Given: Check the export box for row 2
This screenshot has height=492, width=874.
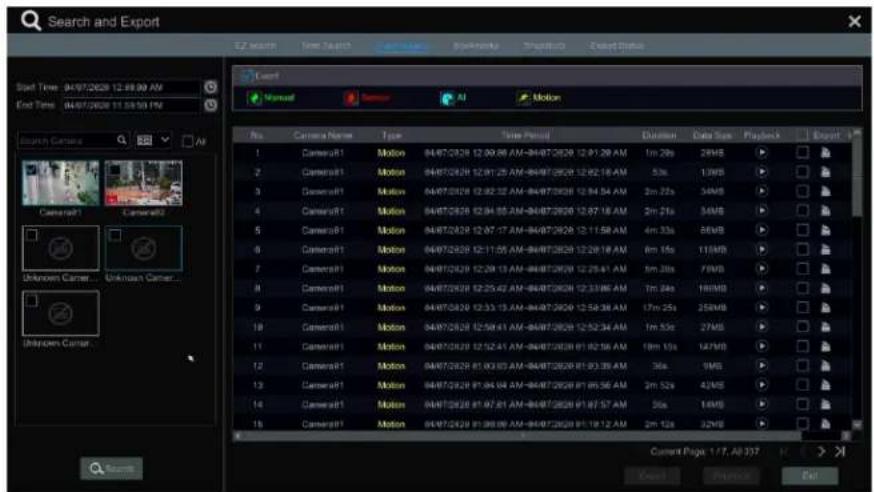Looking at the screenshot, I should pyautogui.click(x=802, y=172).
